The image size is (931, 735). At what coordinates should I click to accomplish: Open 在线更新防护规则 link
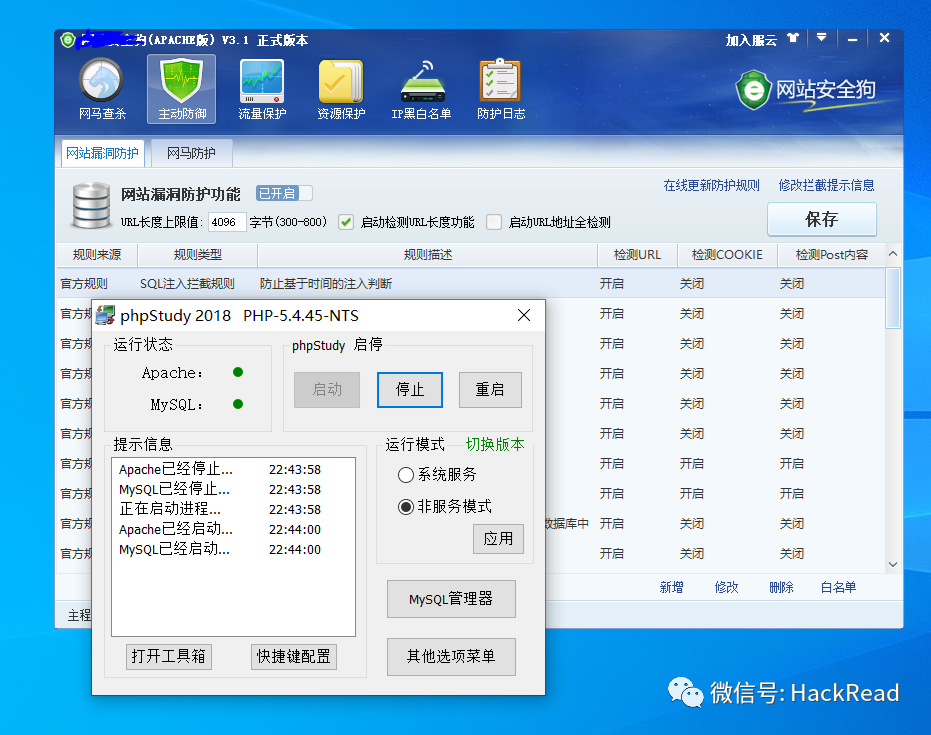pyautogui.click(x=711, y=185)
